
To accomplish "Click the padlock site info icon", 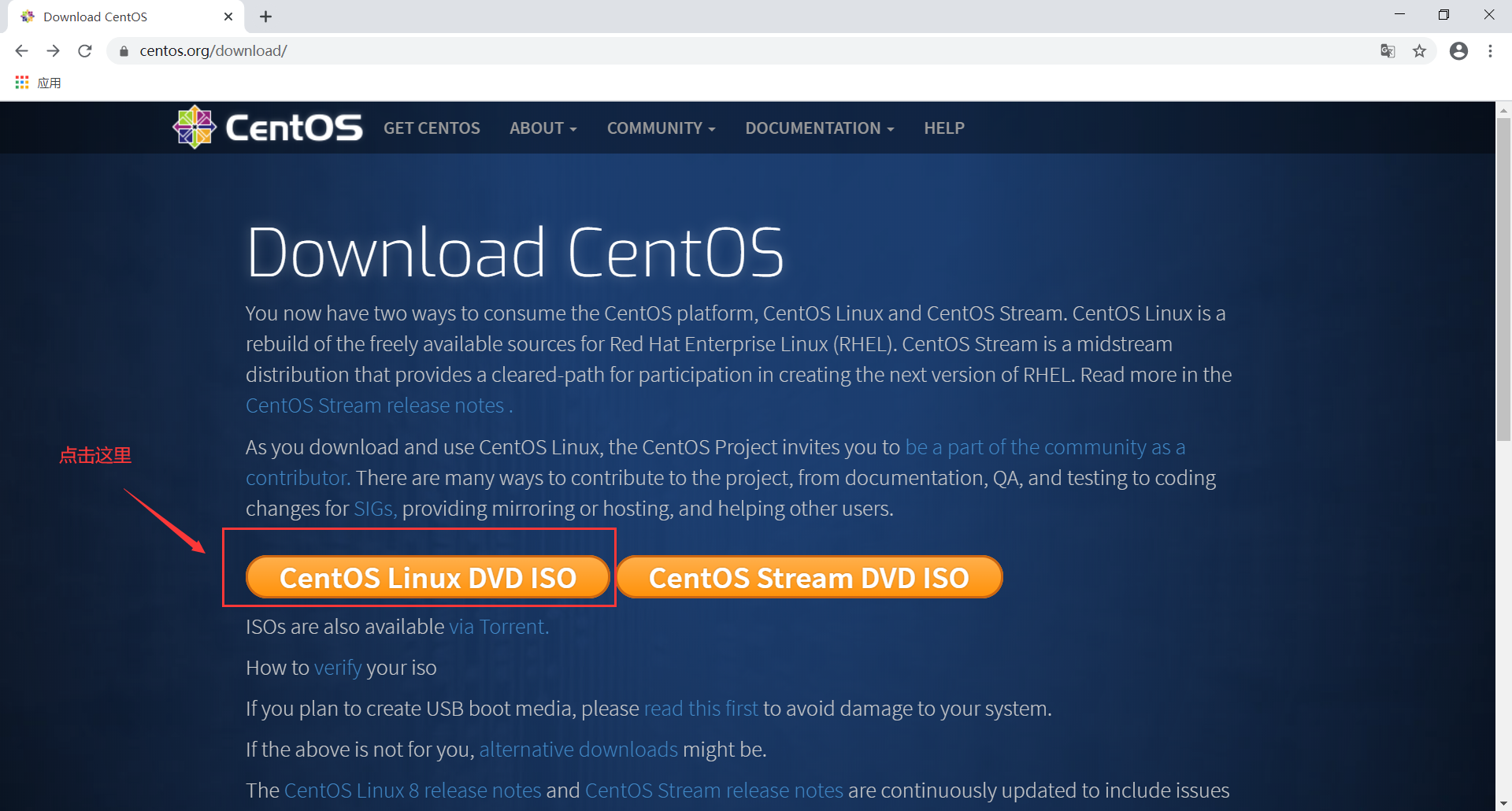I will 124,51.
